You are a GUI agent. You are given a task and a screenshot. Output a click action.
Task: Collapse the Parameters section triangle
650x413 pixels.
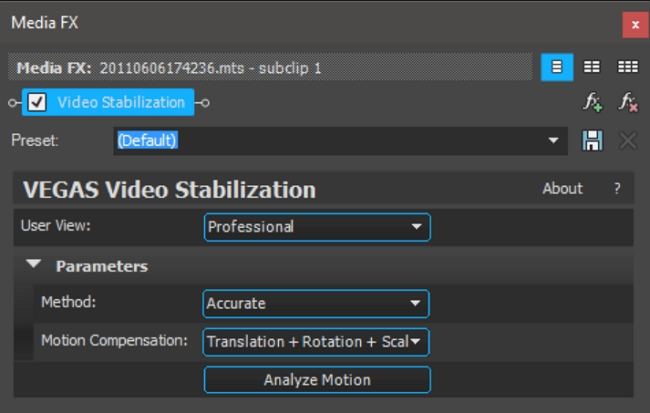[x=34, y=264]
